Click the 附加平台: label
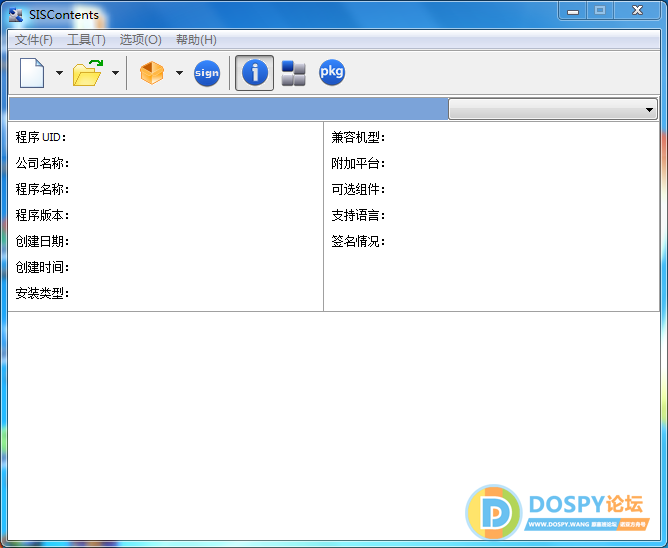Screen dimensions: 668x548 pyautogui.click(x=358, y=163)
